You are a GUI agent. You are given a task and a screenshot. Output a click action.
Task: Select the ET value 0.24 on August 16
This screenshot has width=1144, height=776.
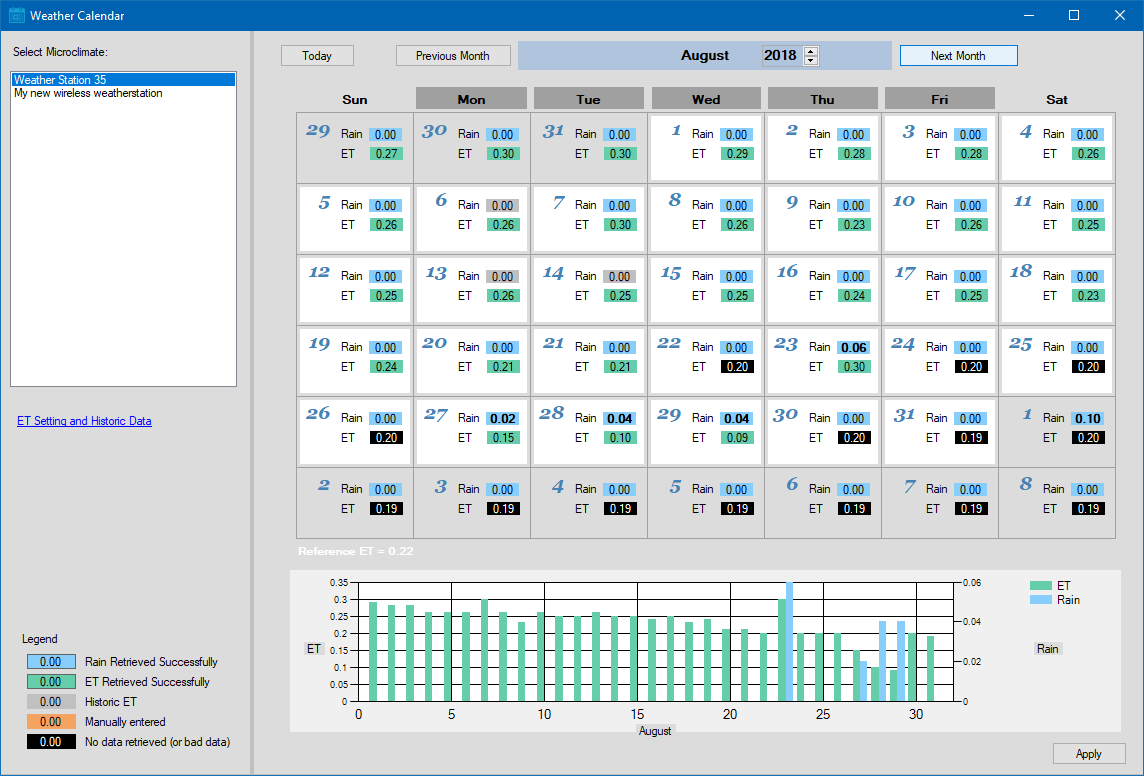pos(854,296)
